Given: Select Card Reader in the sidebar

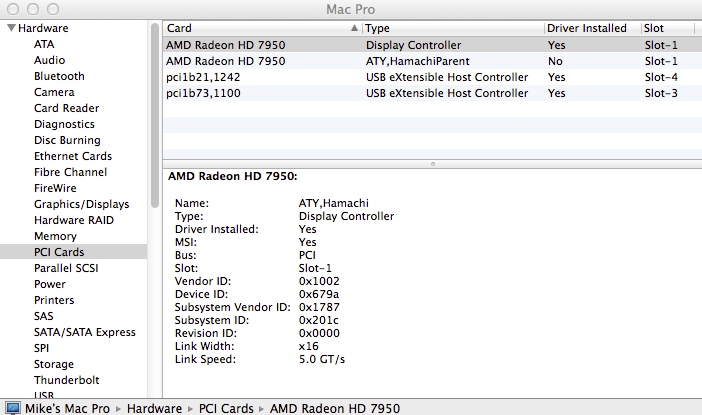Looking at the screenshot, I should click(67, 108).
